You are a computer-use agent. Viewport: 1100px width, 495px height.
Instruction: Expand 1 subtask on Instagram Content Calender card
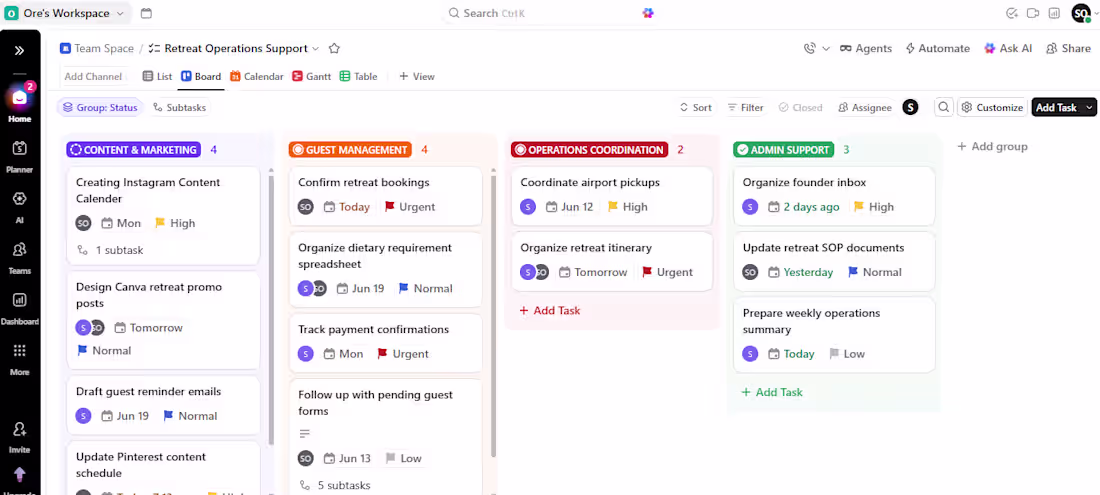coord(109,250)
